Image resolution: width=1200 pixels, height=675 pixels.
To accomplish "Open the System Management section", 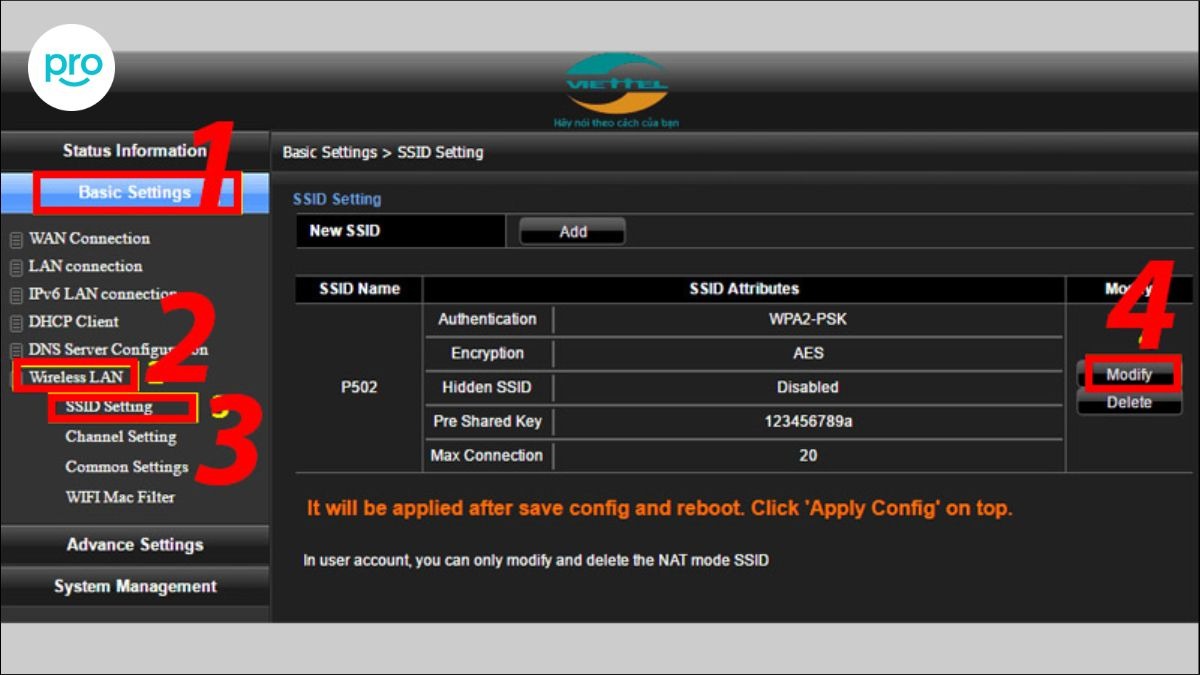I will point(134,587).
